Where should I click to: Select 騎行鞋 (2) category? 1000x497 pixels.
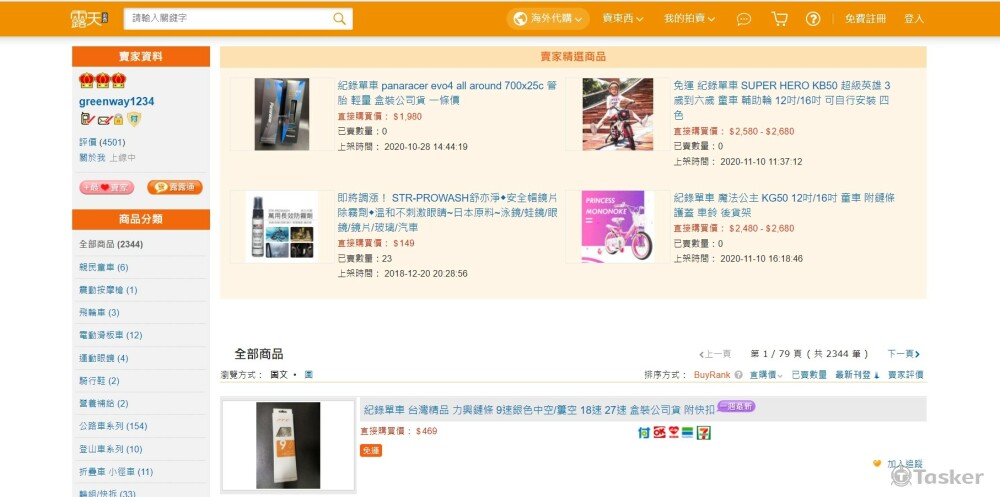(x=99, y=380)
